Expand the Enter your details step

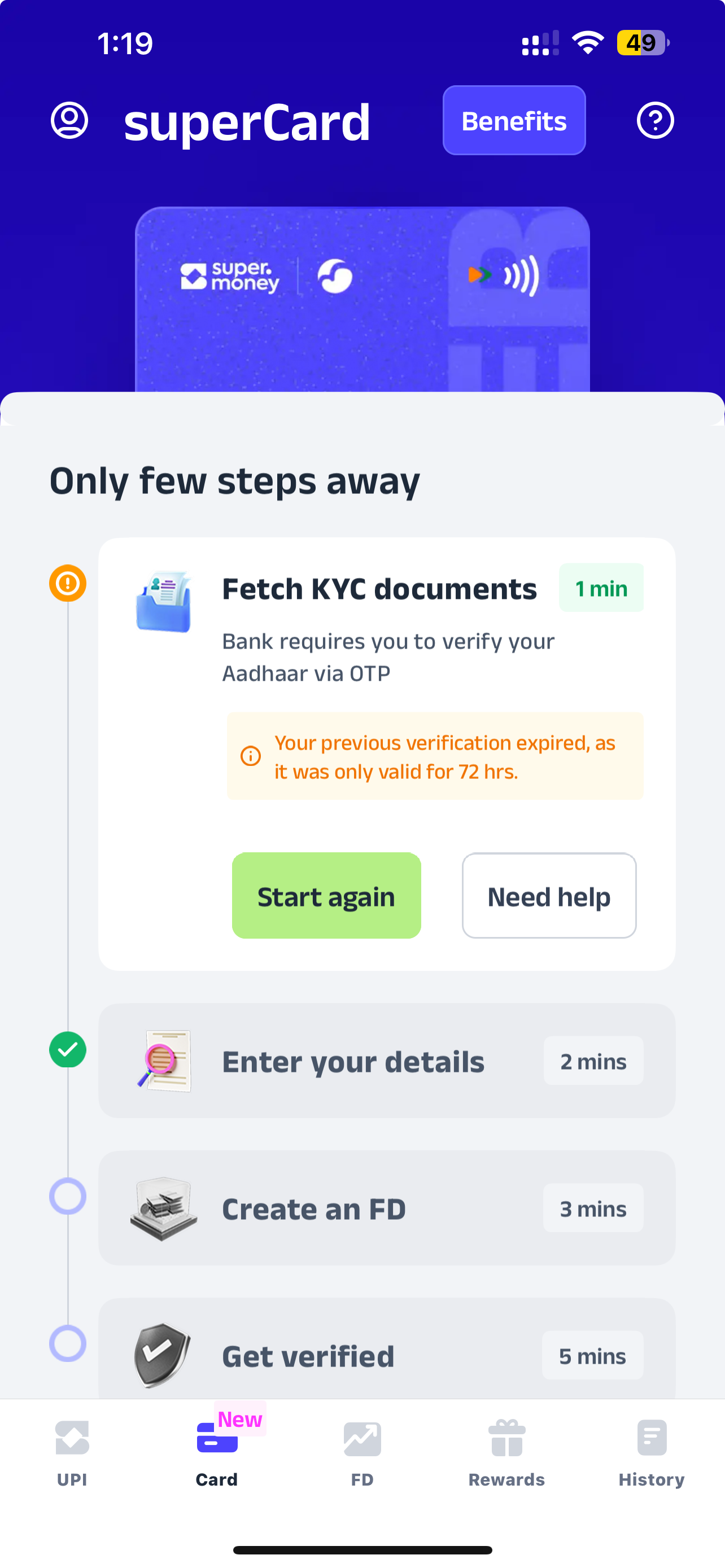coord(387,1061)
